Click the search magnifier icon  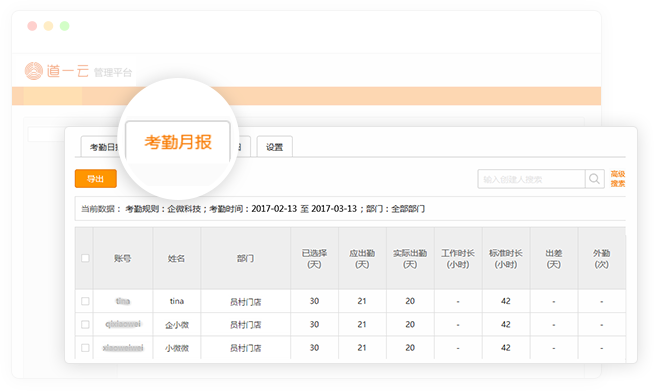[594, 179]
